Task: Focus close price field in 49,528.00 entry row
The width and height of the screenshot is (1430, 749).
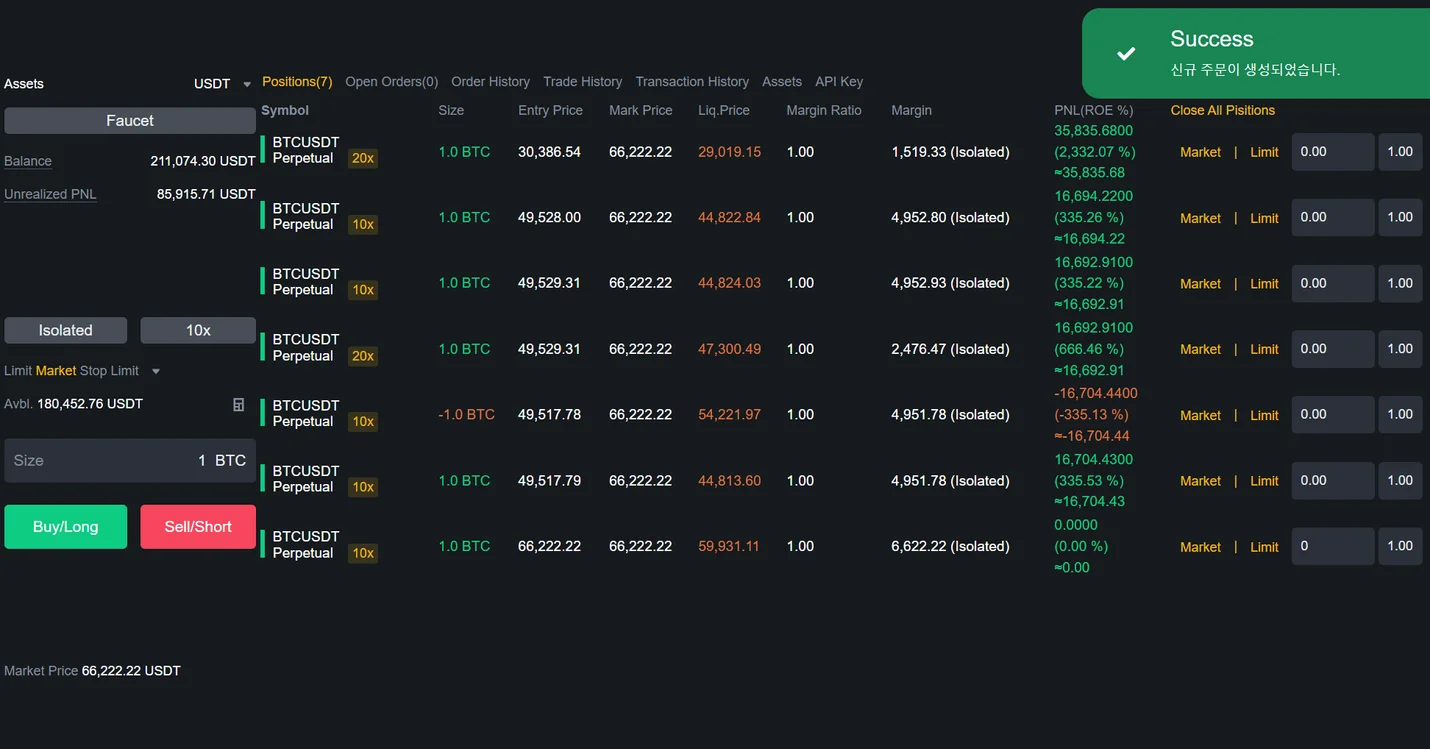Action: point(1333,218)
